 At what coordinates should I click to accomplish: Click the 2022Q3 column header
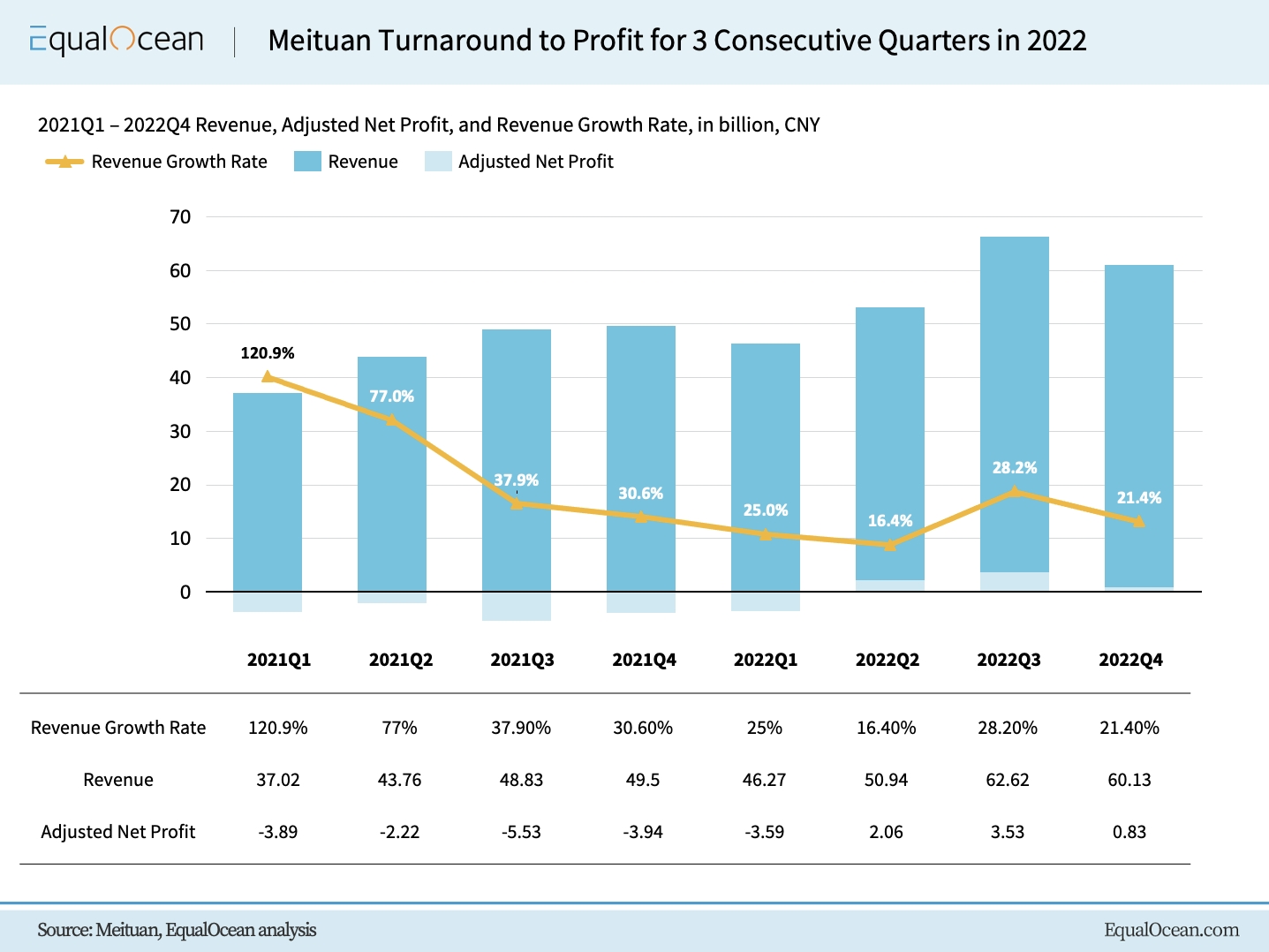tap(1009, 660)
